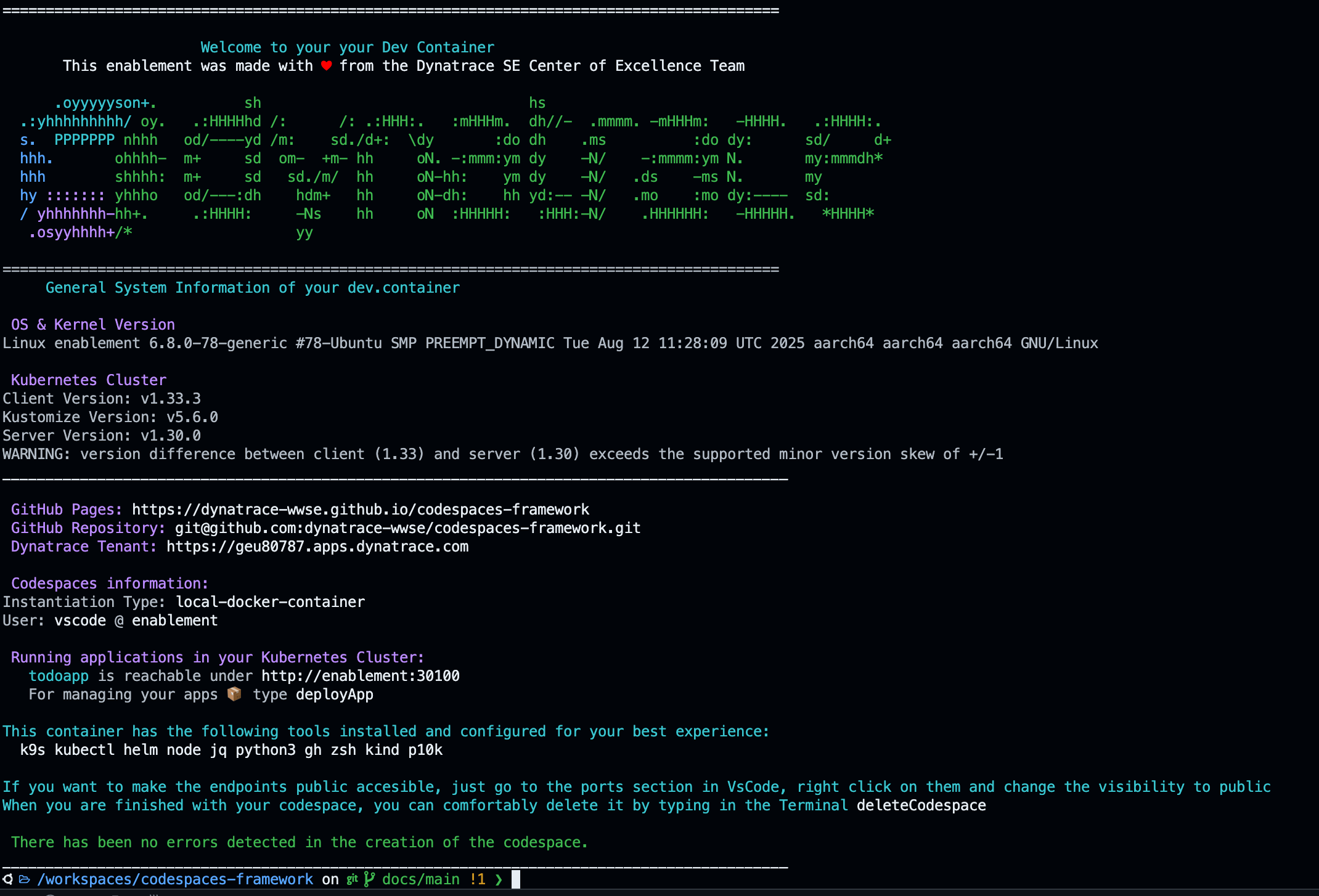Click the Kubernetes Cluster heading

(89, 380)
